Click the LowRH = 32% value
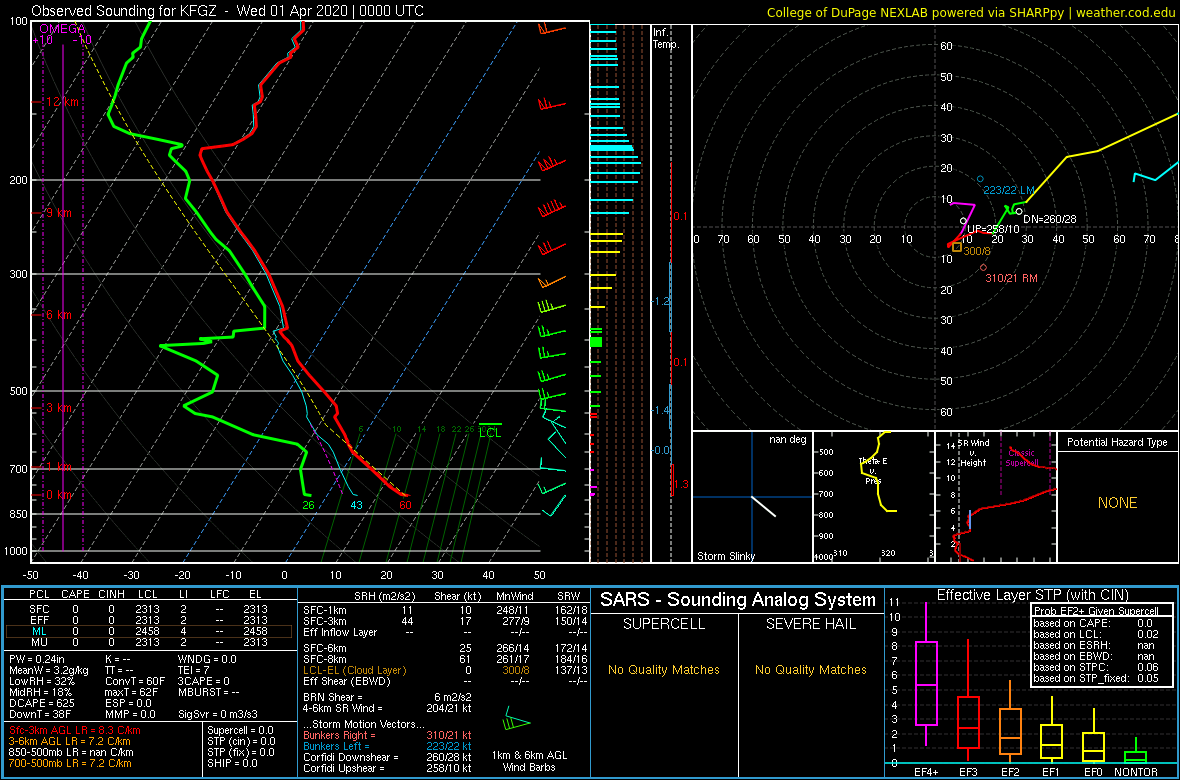Viewport: 1180px width, 780px height. (40, 680)
